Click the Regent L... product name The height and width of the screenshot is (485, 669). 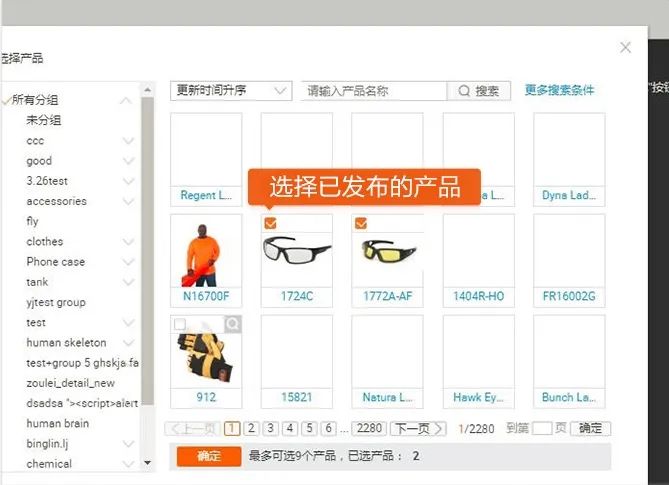click(x=206, y=196)
